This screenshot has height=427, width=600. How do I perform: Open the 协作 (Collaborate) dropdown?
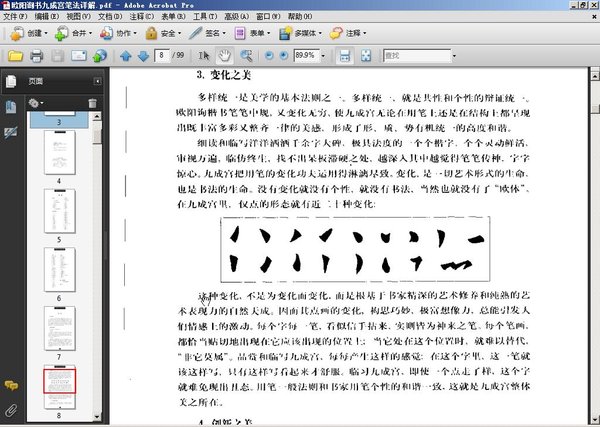118,34
